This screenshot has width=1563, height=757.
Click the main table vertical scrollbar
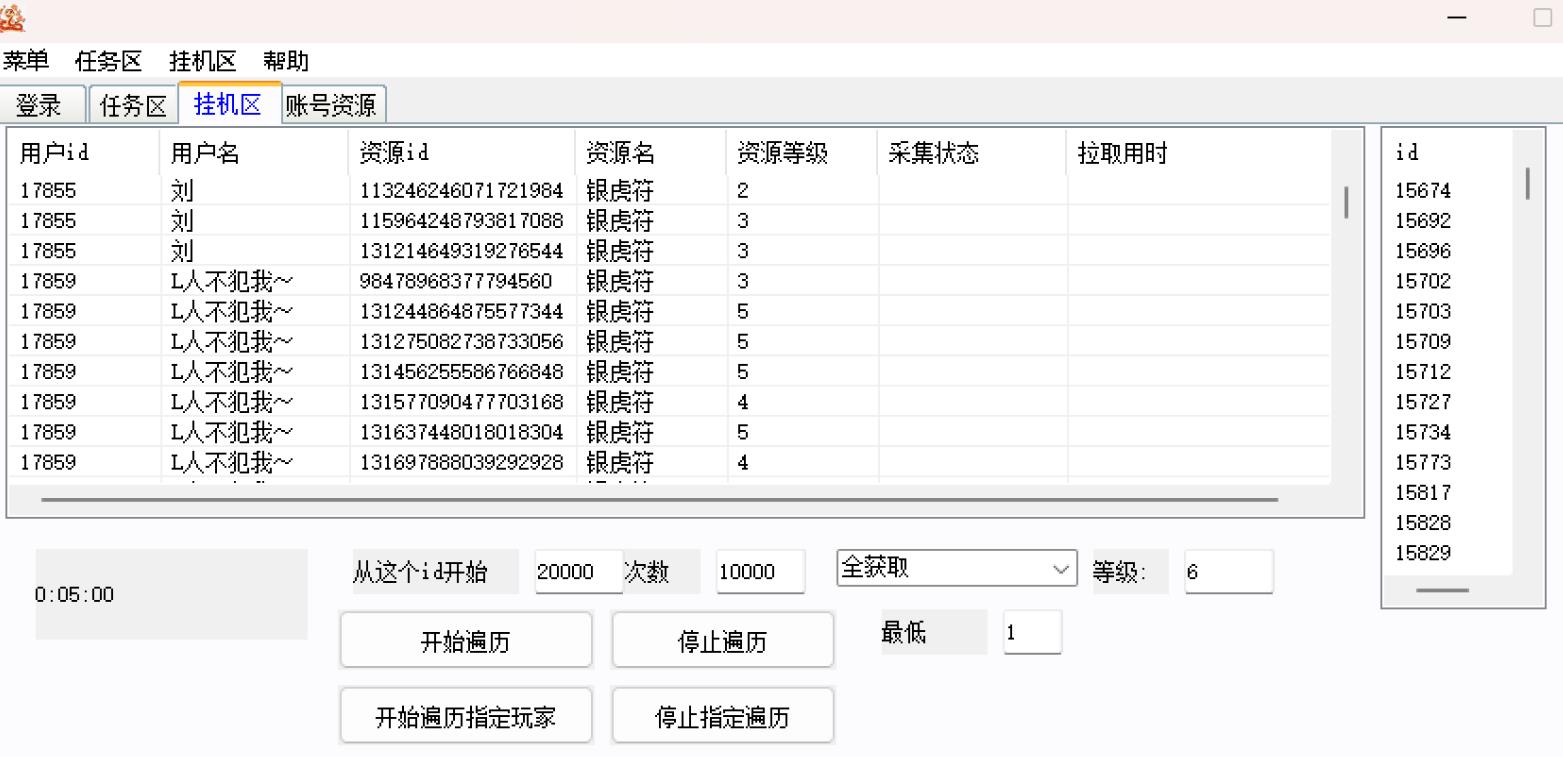point(1346,202)
